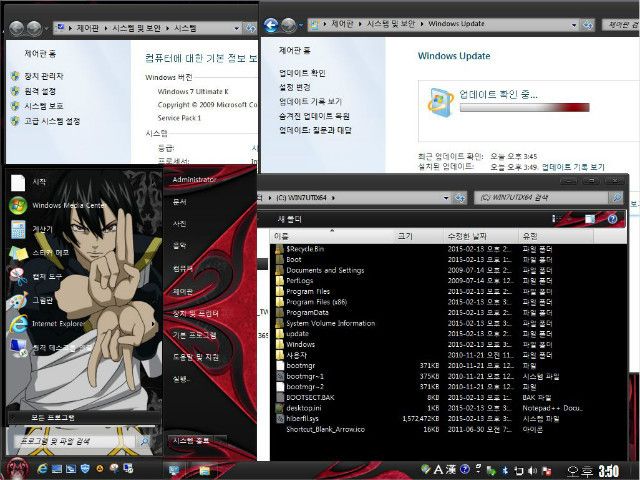Click 시스템 종료 shut down button

(191, 441)
